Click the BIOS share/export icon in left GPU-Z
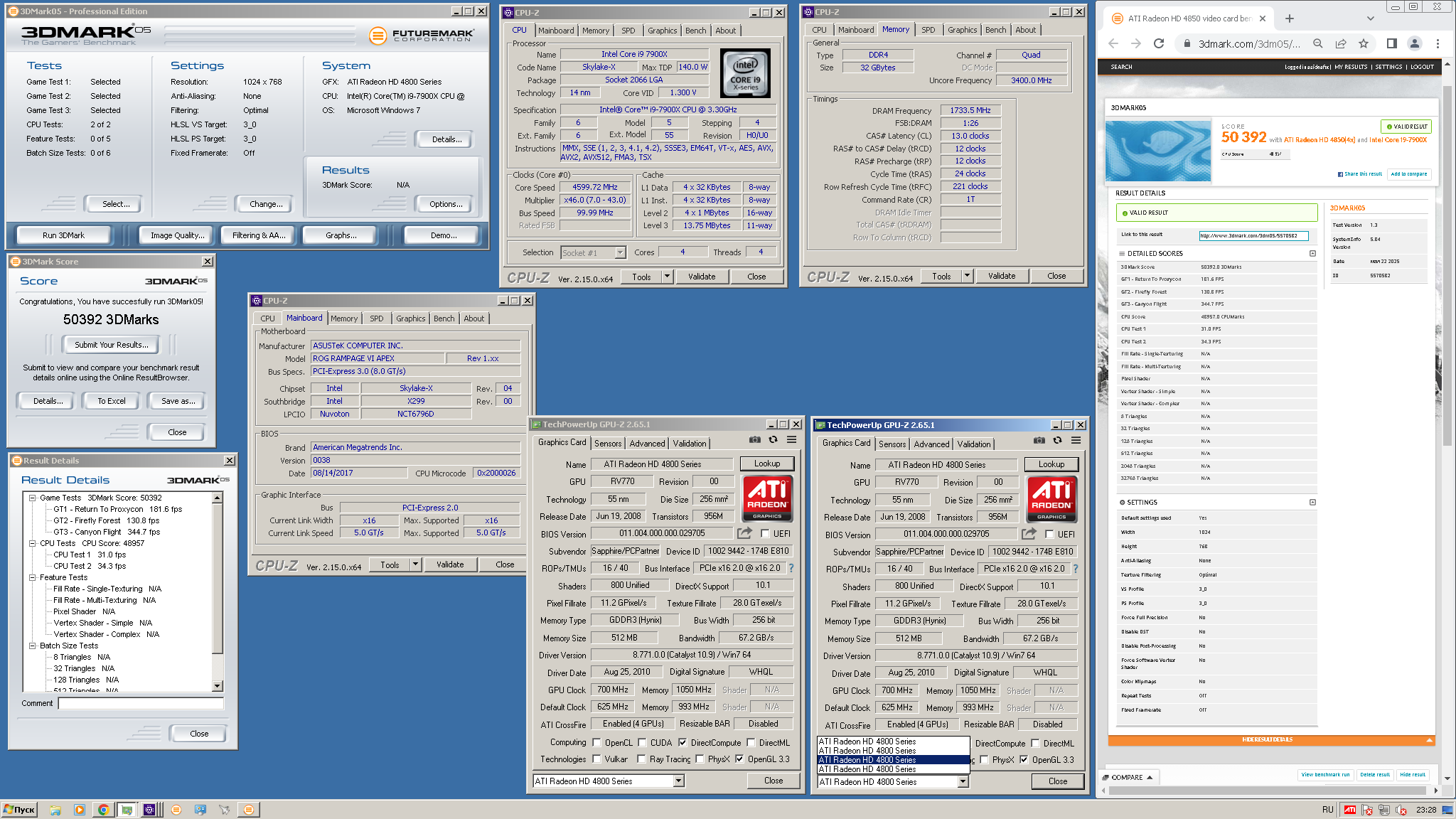This screenshot has width=1456, height=819. click(x=744, y=533)
